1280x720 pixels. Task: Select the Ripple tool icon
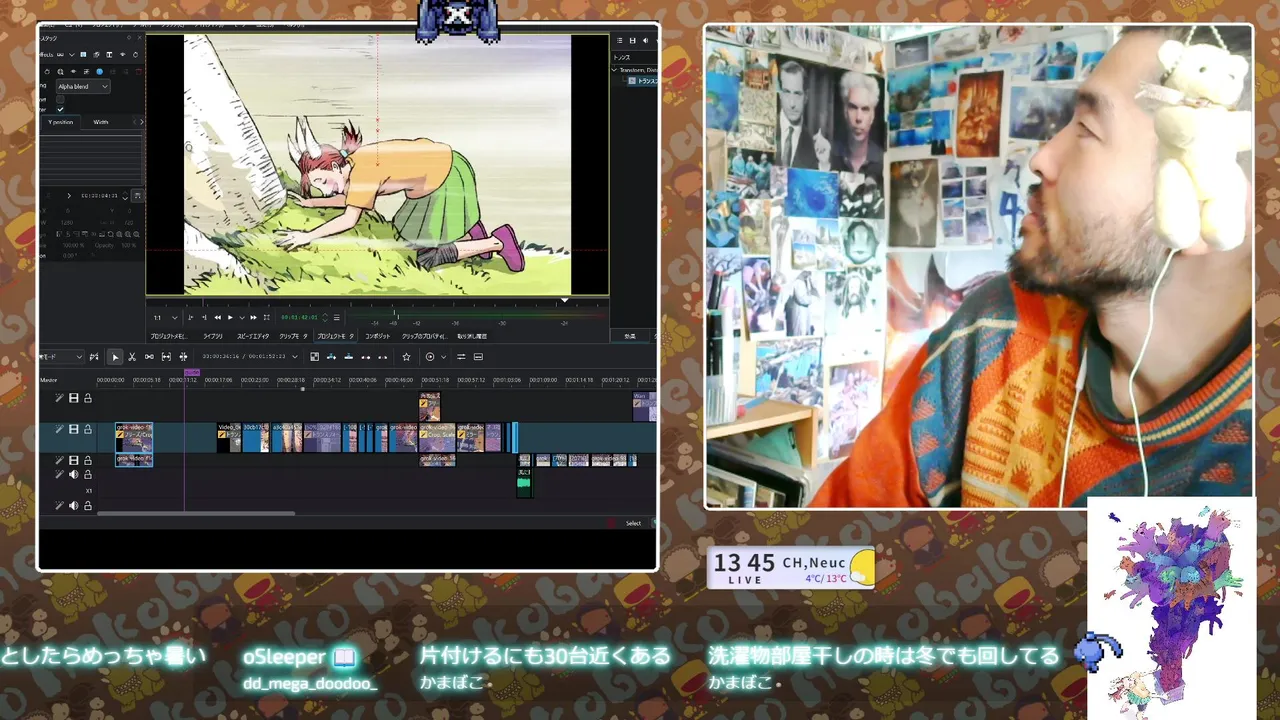[x=183, y=357]
